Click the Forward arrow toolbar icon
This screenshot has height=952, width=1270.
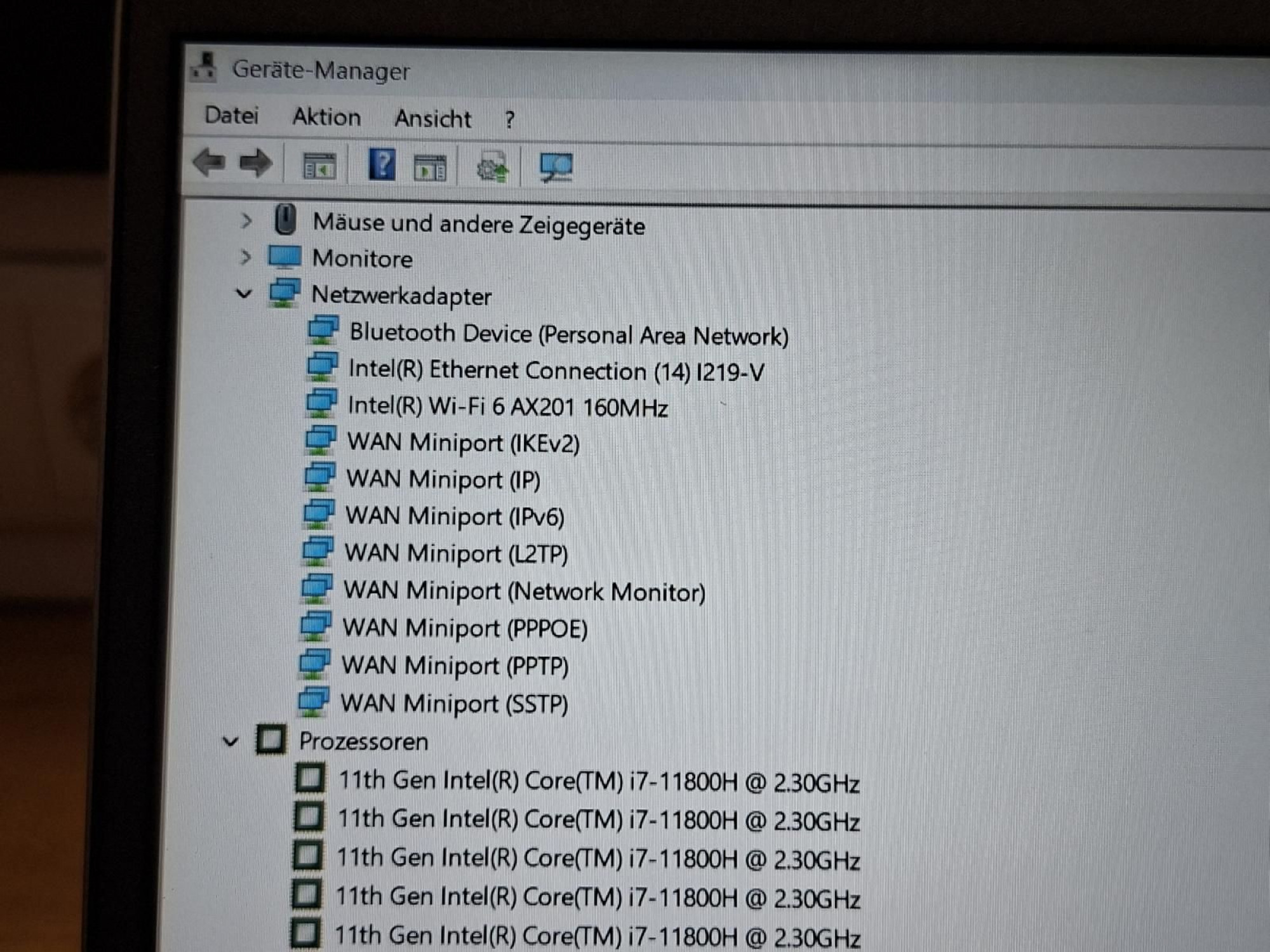[256, 163]
